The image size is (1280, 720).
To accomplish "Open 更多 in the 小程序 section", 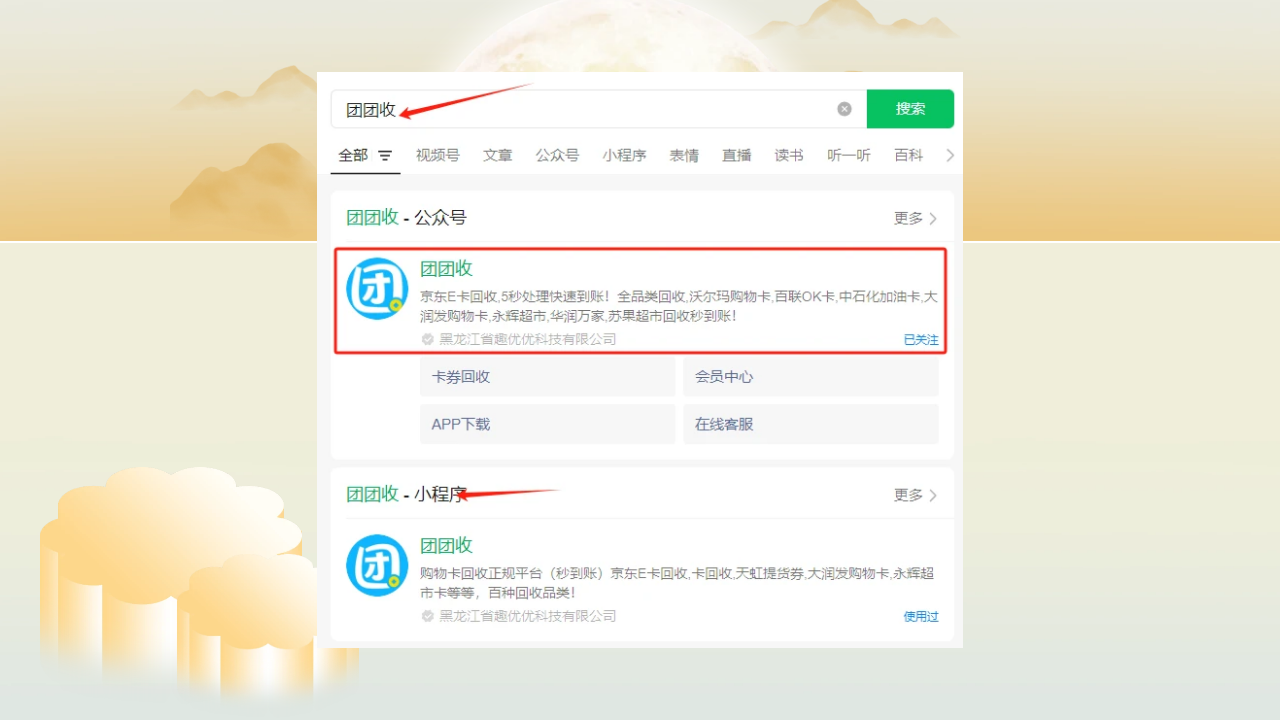I will pyautogui.click(x=915, y=495).
